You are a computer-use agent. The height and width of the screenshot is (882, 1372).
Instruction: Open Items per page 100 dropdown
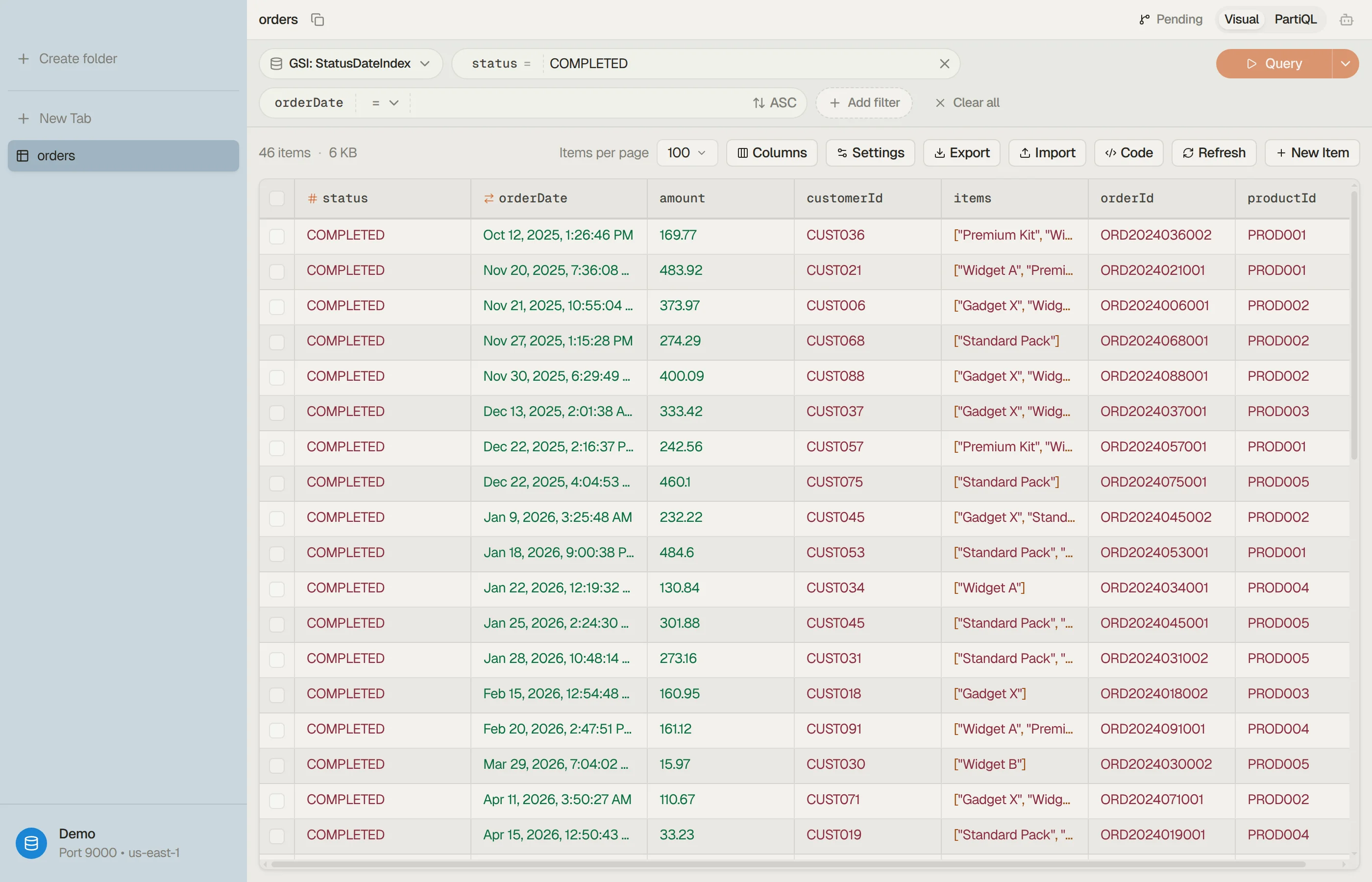pyautogui.click(x=686, y=153)
